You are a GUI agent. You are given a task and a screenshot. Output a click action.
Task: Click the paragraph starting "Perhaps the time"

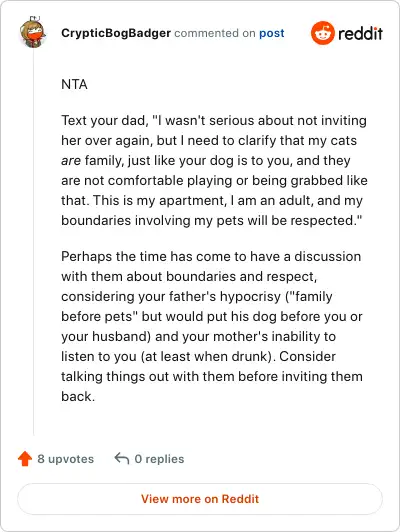[x=212, y=326]
